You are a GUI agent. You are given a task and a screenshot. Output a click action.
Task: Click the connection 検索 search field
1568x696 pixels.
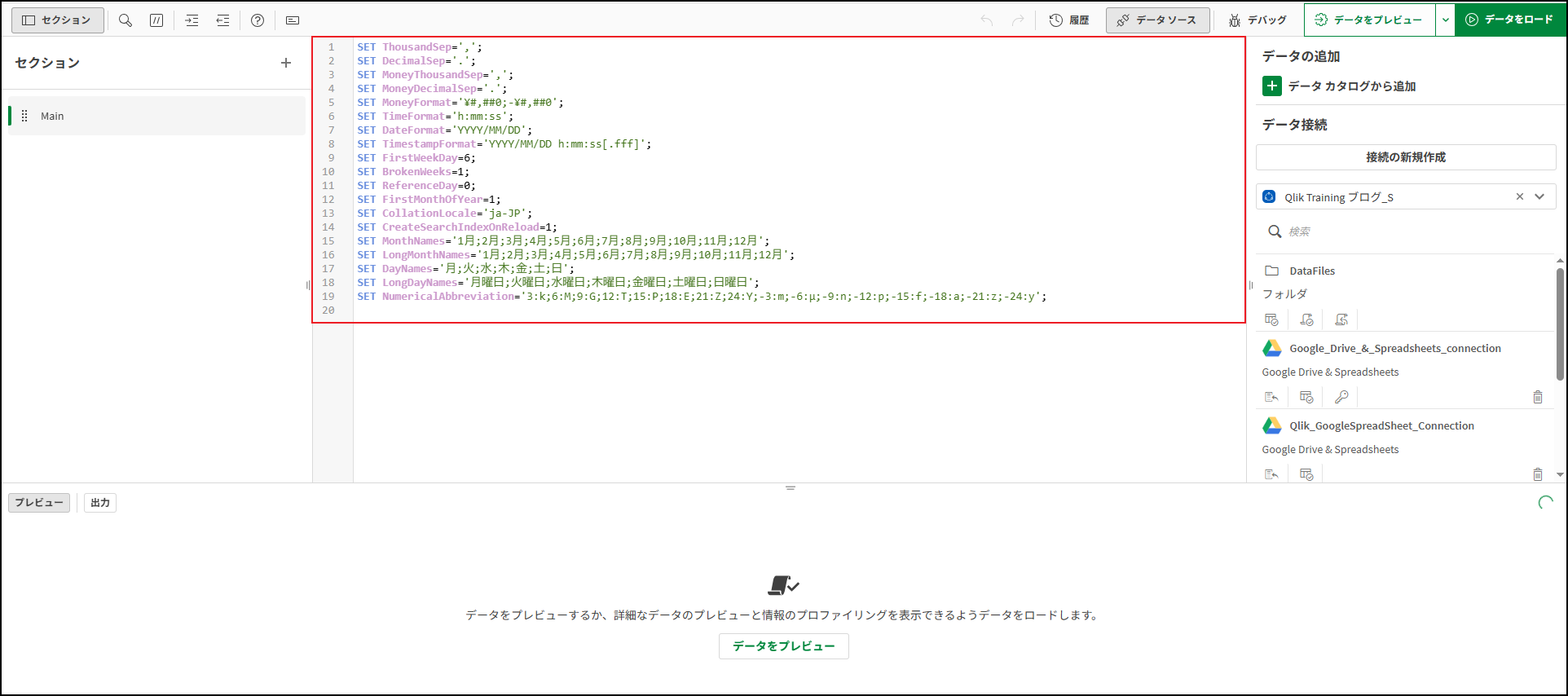pos(1406,231)
